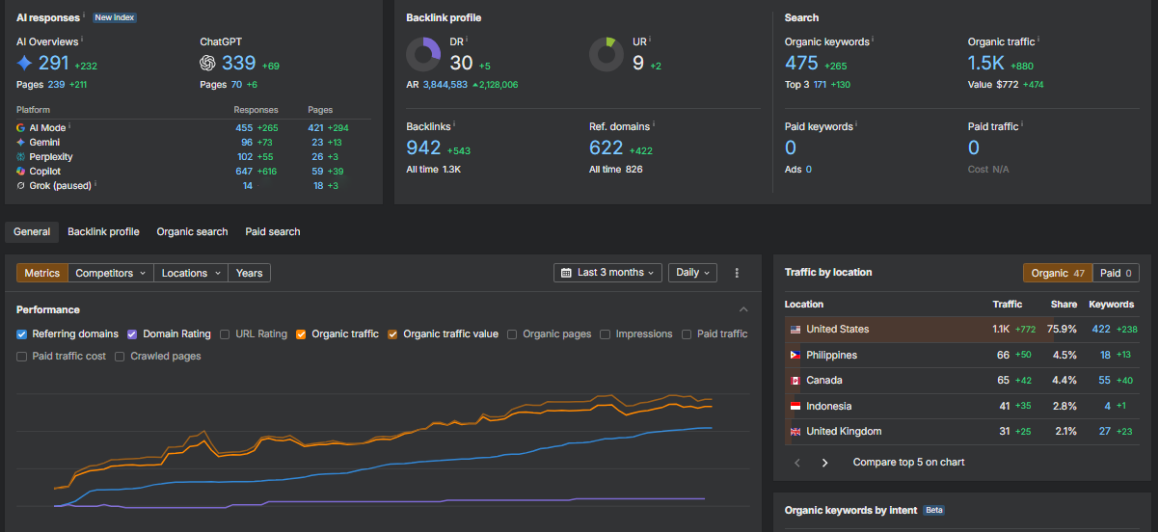Select the Organic 47 traffic toggle

click(1058, 273)
